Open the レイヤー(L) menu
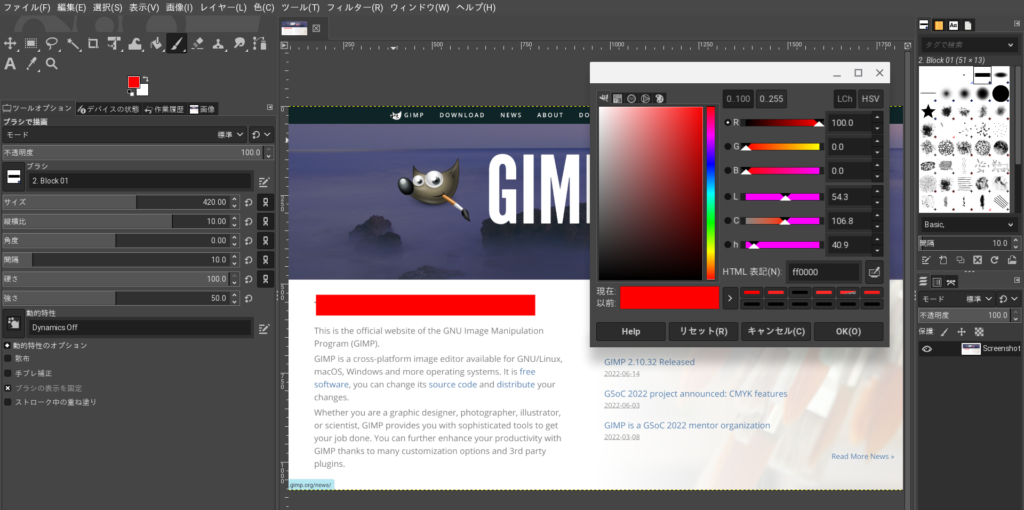 click(x=223, y=8)
